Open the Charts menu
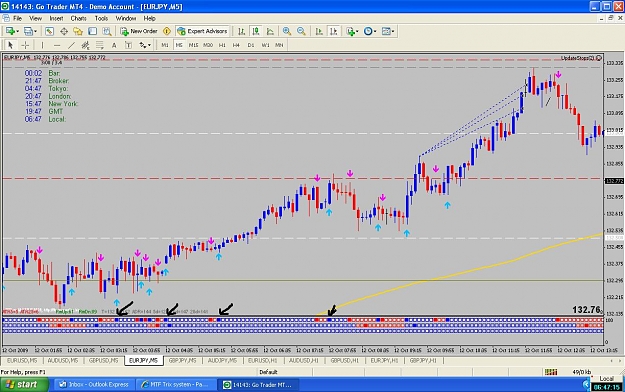The width and height of the screenshot is (625, 392). click(x=79, y=18)
